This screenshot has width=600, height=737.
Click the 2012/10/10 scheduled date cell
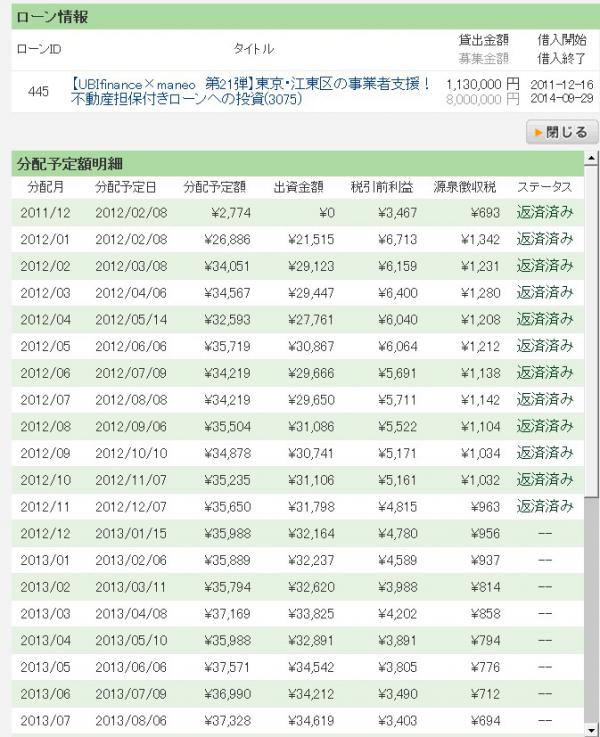pos(131,454)
